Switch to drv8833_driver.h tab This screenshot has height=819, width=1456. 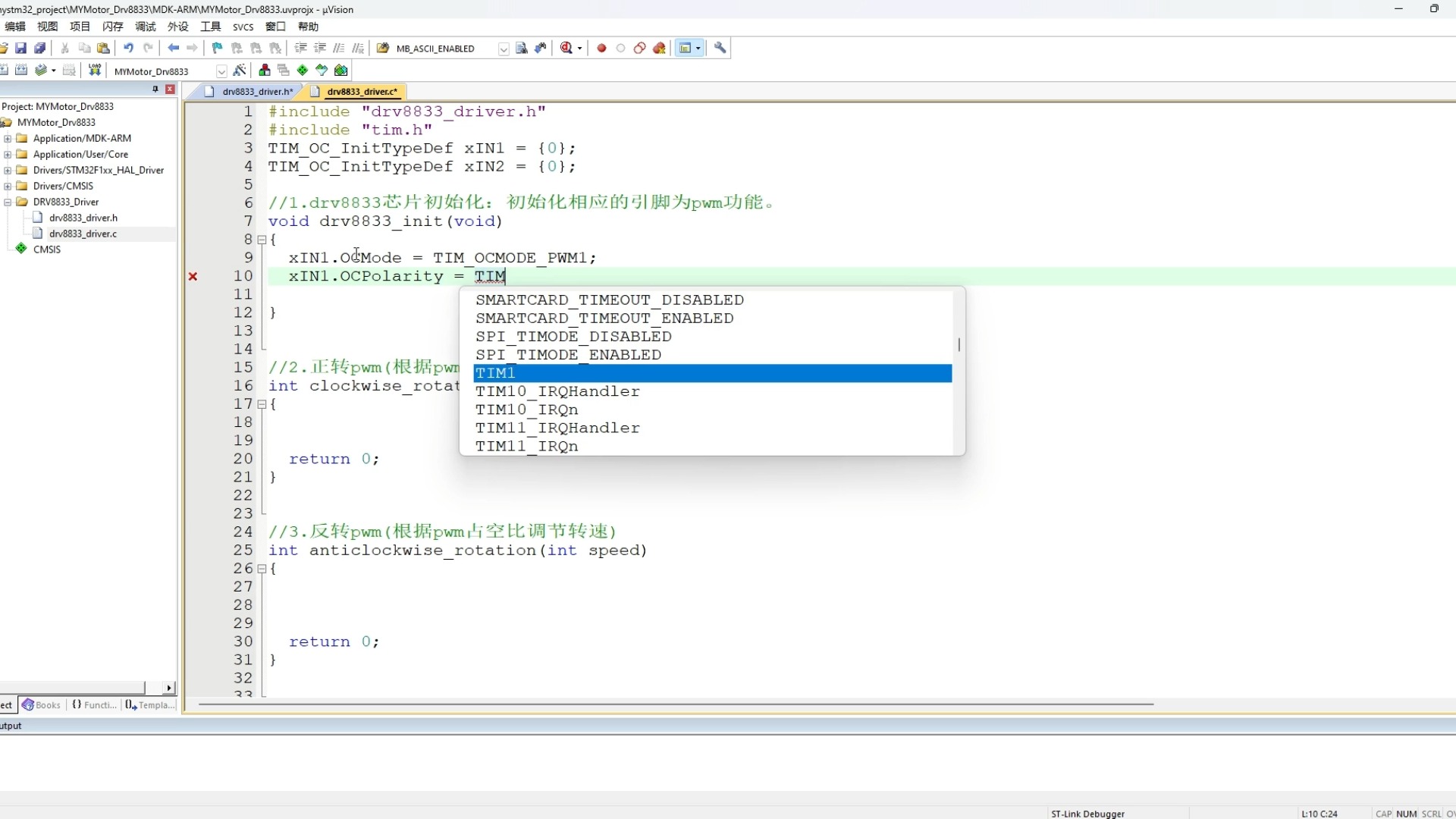click(x=256, y=92)
